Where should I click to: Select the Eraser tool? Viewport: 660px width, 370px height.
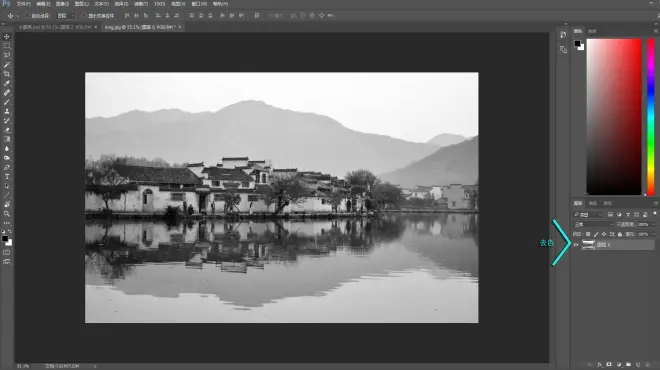tap(7, 130)
